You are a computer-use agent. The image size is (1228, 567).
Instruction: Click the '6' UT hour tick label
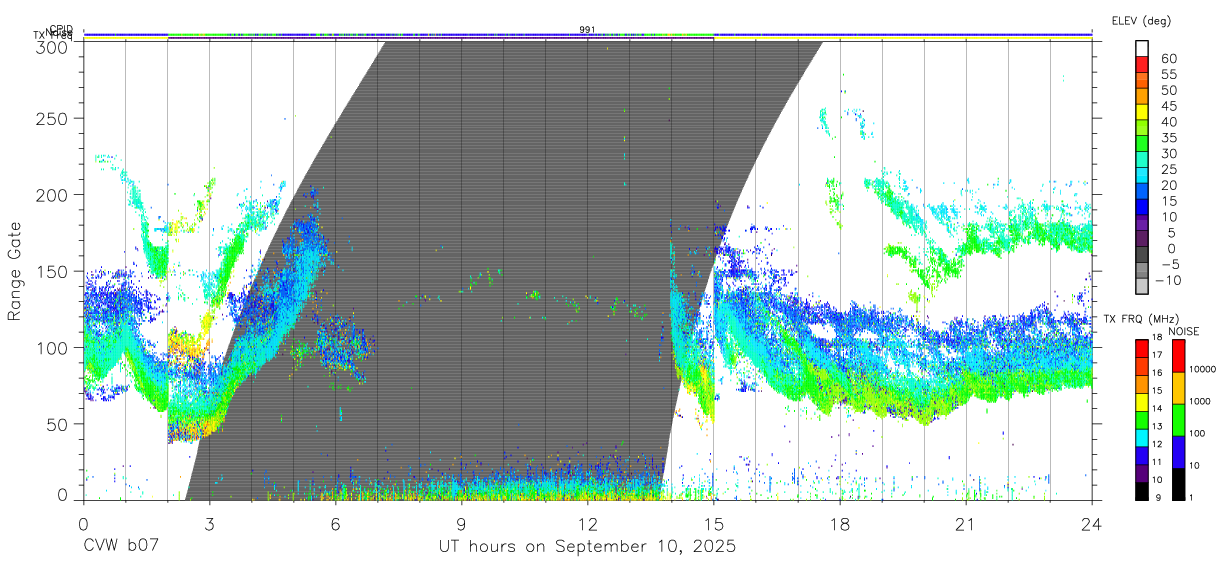coord(335,524)
